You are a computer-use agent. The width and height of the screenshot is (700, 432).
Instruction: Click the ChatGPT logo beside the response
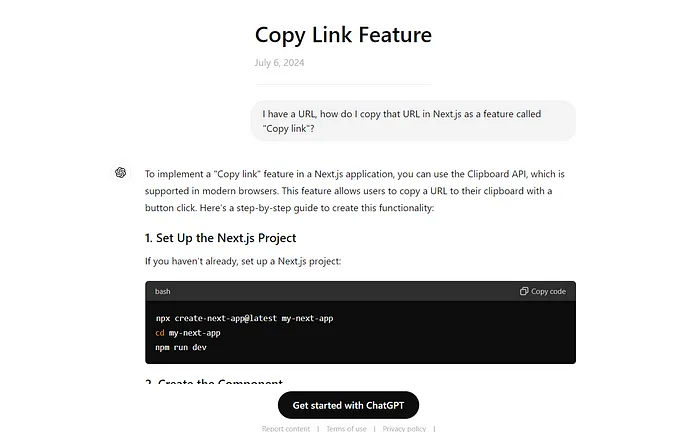coord(120,173)
